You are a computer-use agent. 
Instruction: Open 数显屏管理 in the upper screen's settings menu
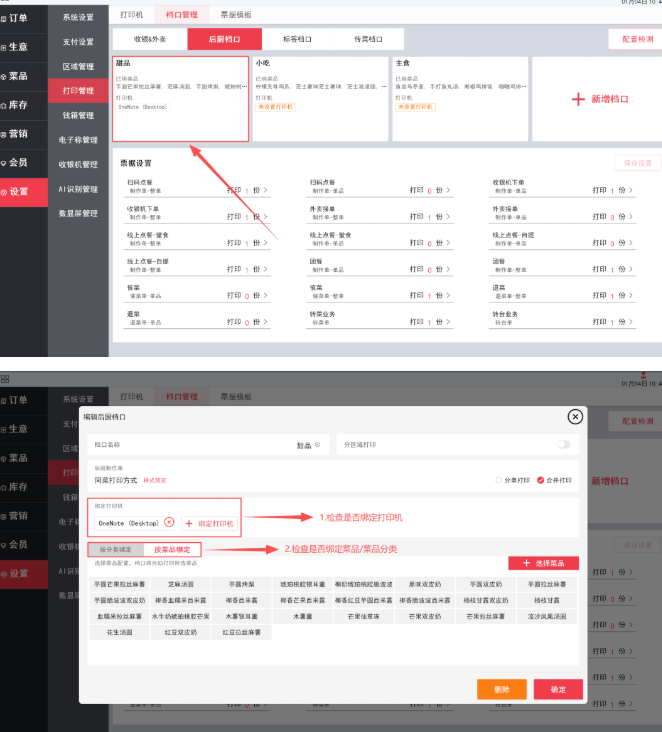(78, 213)
